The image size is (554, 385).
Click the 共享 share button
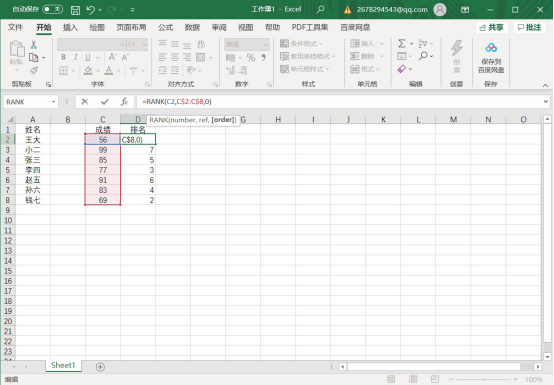pyautogui.click(x=492, y=28)
